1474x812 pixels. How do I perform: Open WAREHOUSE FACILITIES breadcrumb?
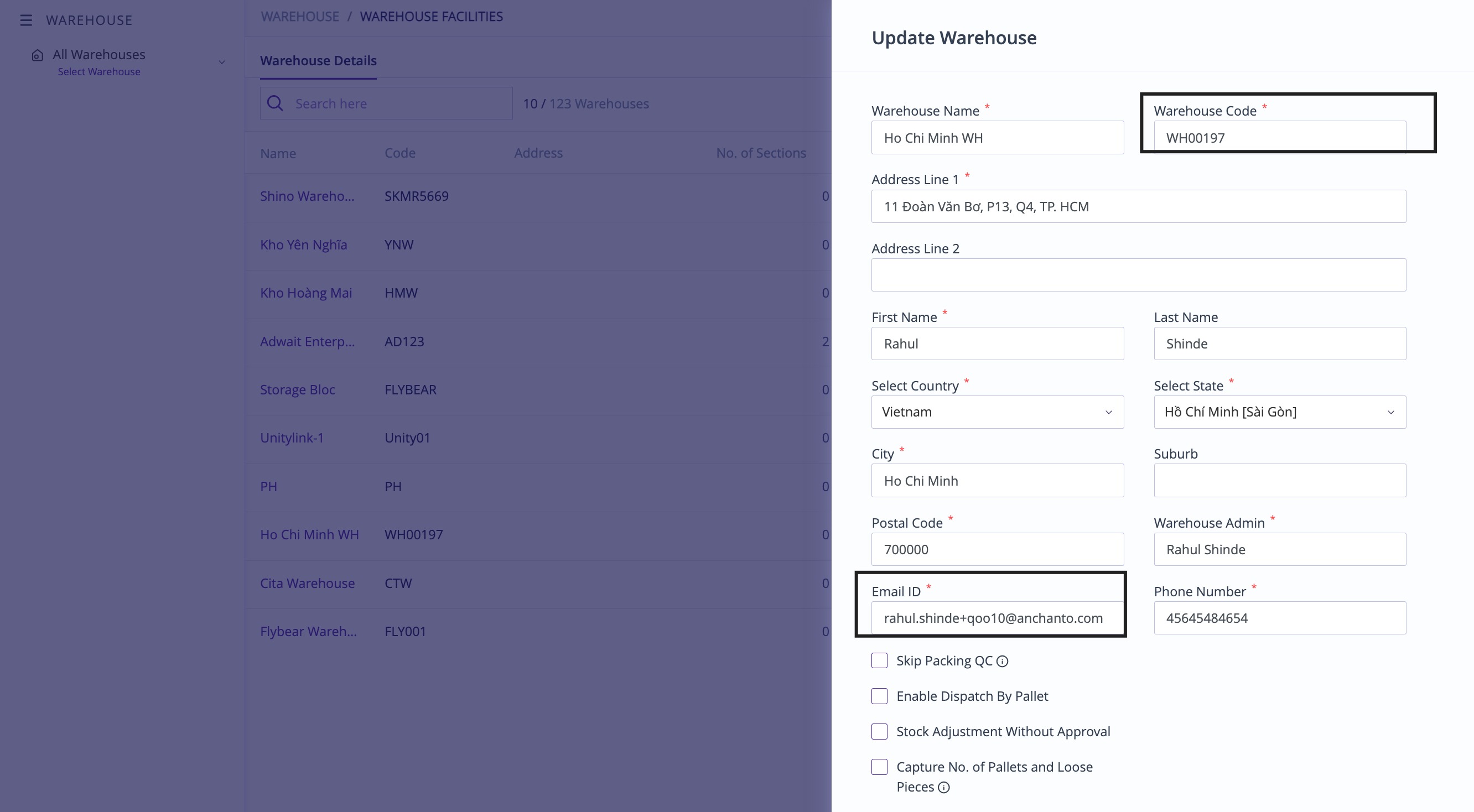(x=432, y=17)
